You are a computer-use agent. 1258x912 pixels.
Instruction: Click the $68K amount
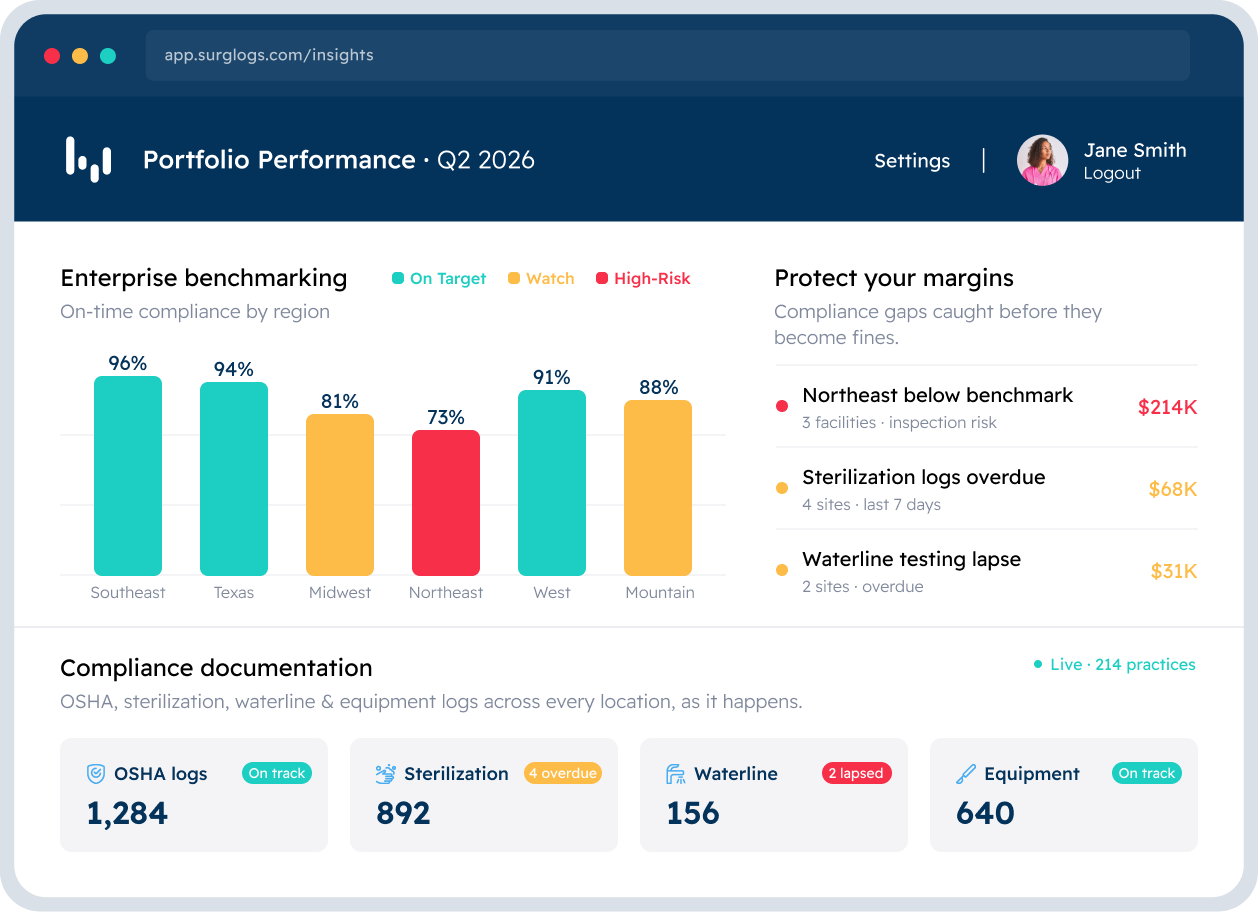tap(1173, 489)
